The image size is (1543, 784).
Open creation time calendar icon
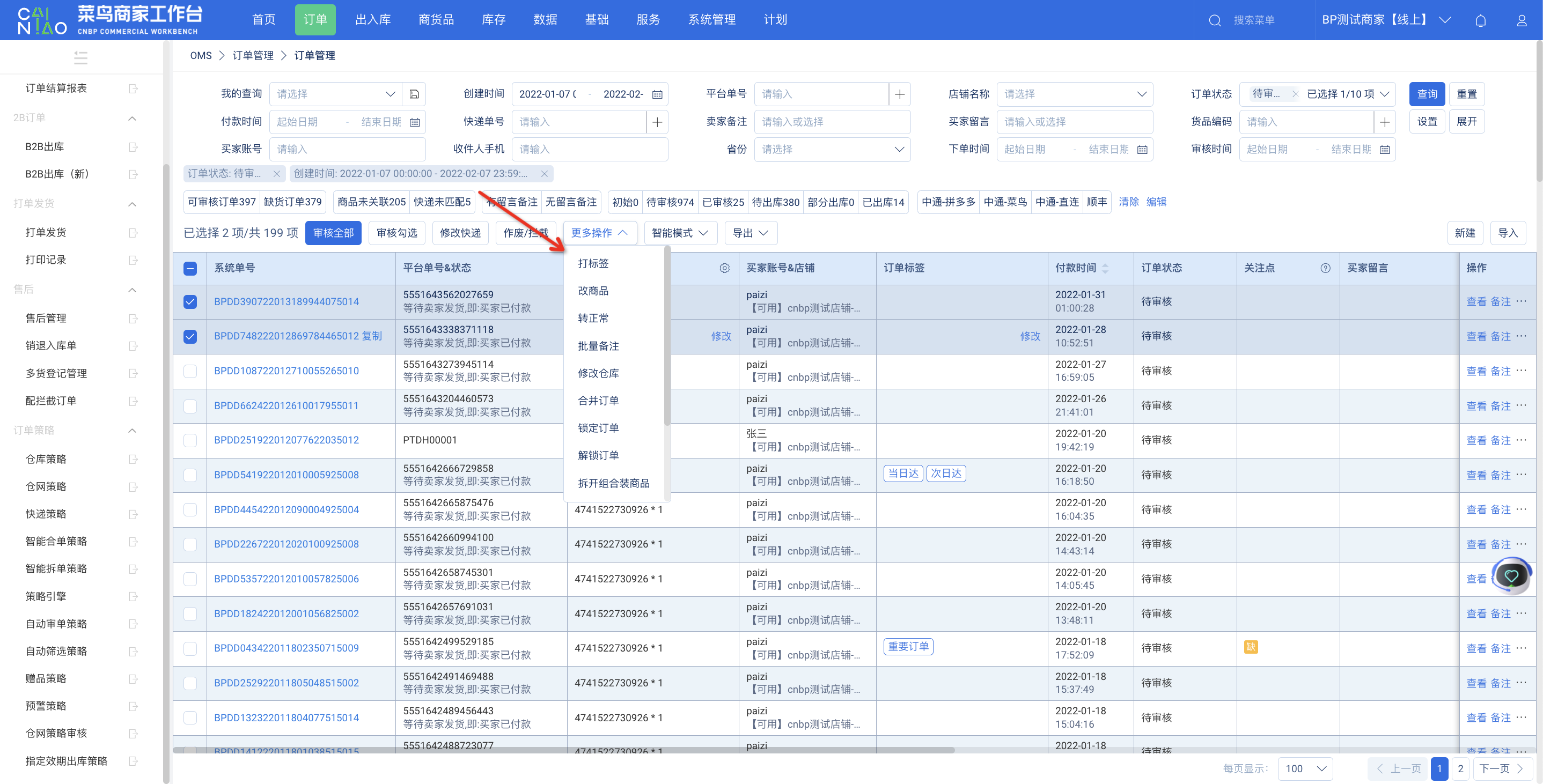pos(657,94)
